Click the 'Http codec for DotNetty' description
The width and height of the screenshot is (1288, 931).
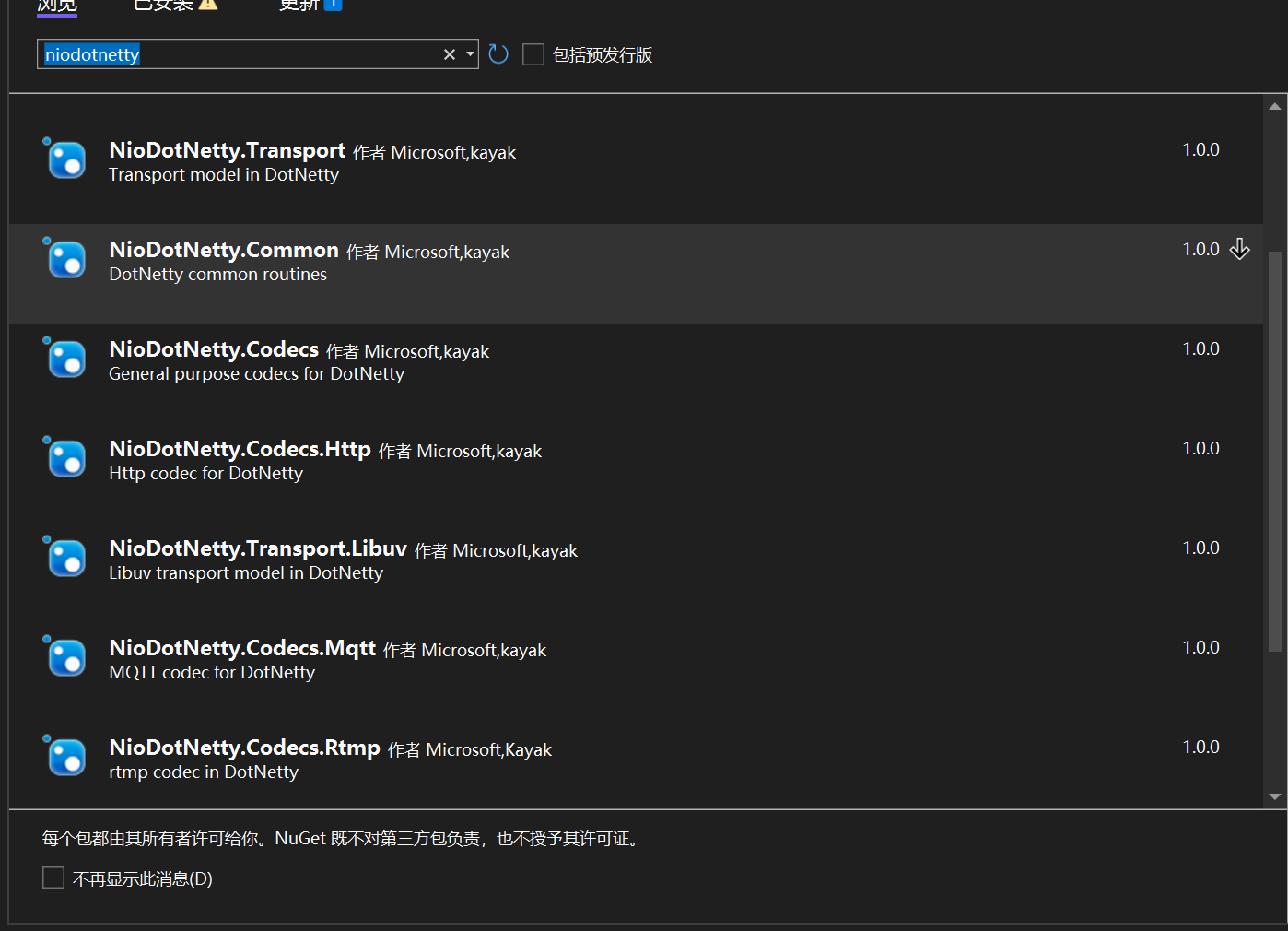pyautogui.click(x=205, y=474)
